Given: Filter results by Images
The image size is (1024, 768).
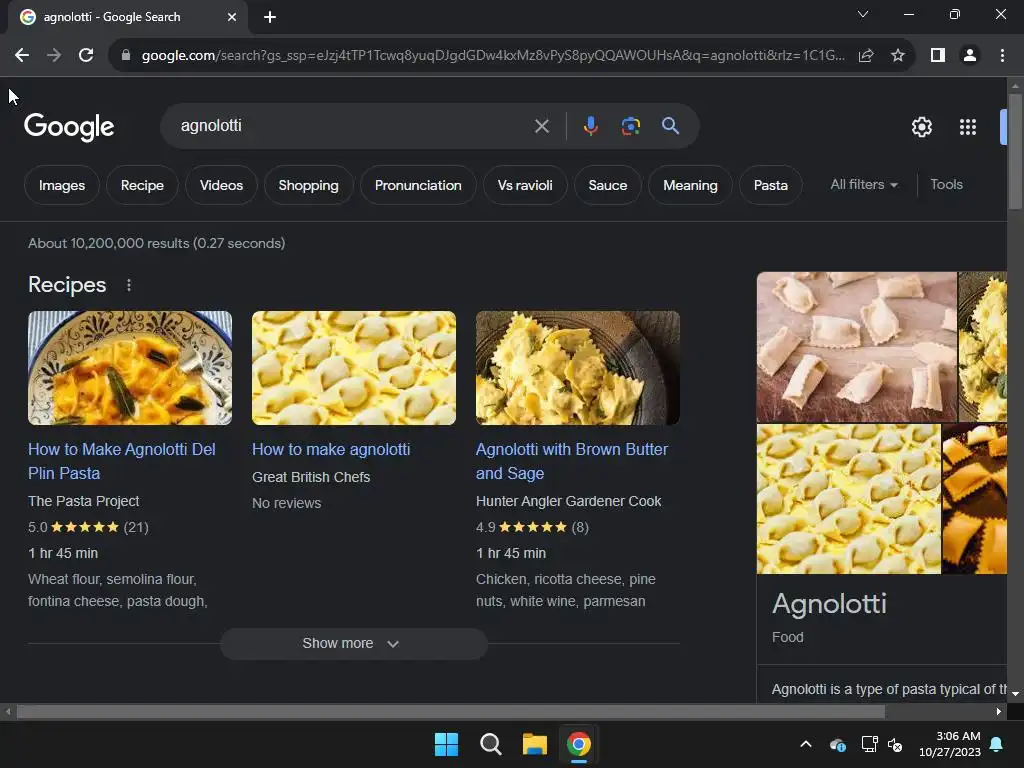Looking at the screenshot, I should coord(61,185).
